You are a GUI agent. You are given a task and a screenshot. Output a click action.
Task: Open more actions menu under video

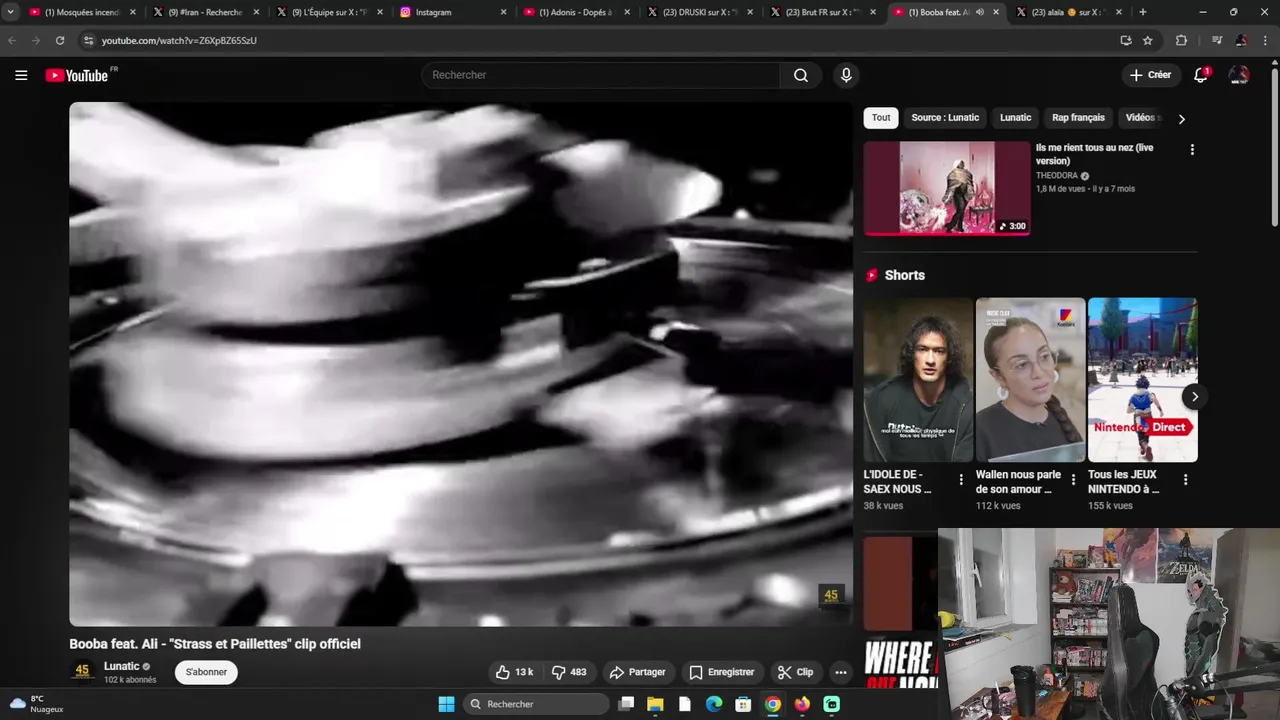pyautogui.click(x=841, y=672)
